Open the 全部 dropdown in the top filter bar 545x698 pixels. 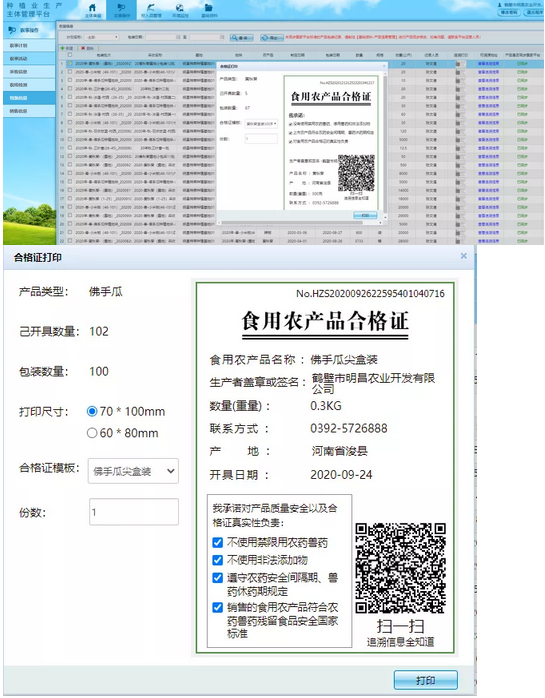coord(102,37)
